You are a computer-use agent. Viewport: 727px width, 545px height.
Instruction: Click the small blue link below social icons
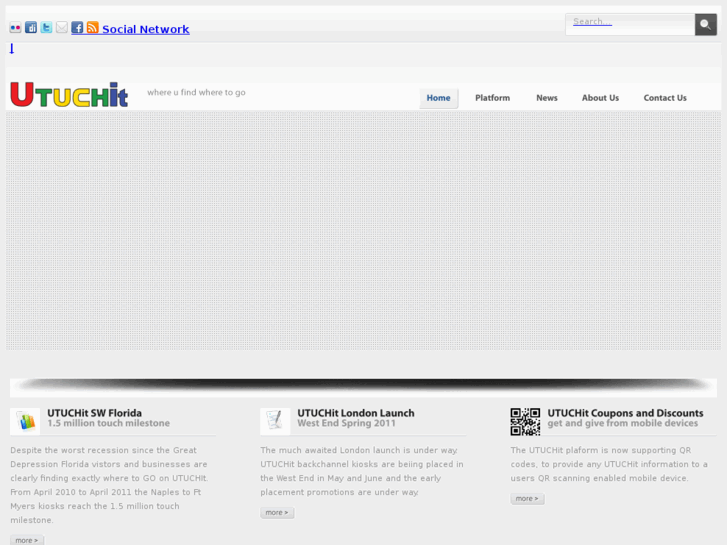(12, 49)
